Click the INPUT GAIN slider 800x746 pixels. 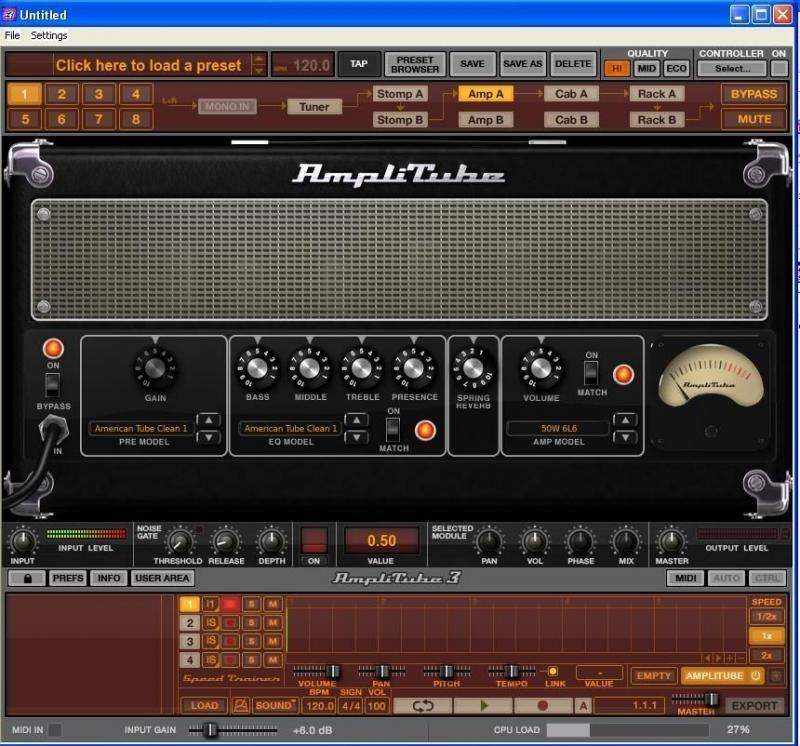[x=211, y=730]
